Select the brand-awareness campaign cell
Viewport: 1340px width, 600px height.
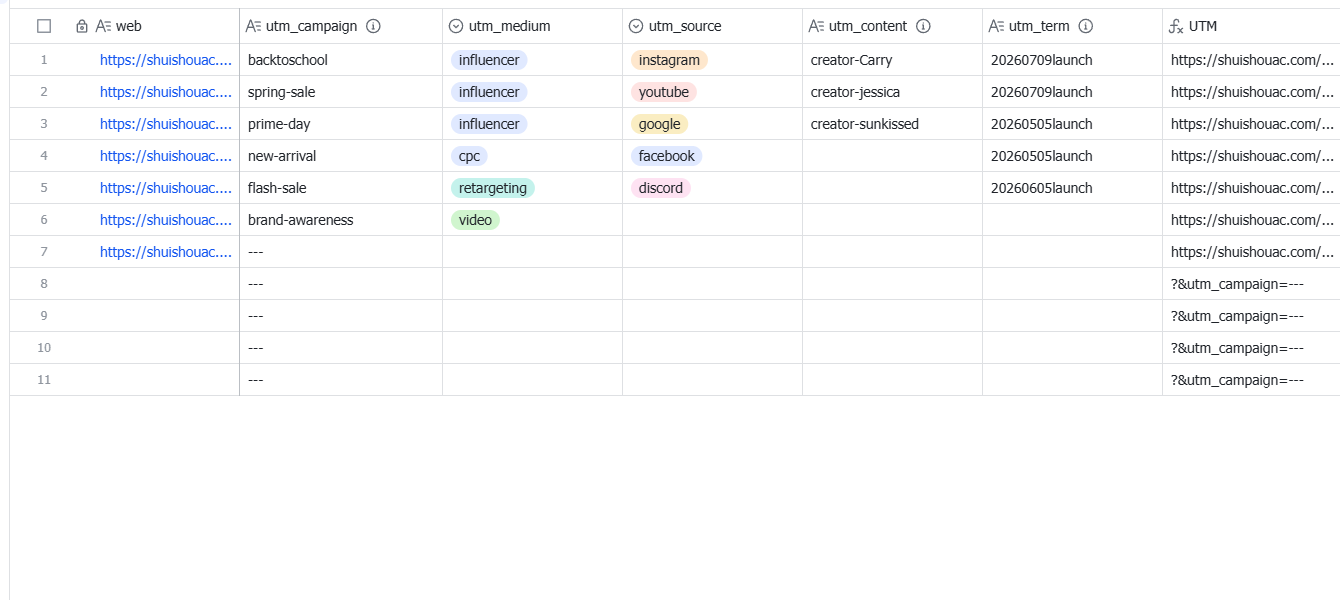(341, 220)
